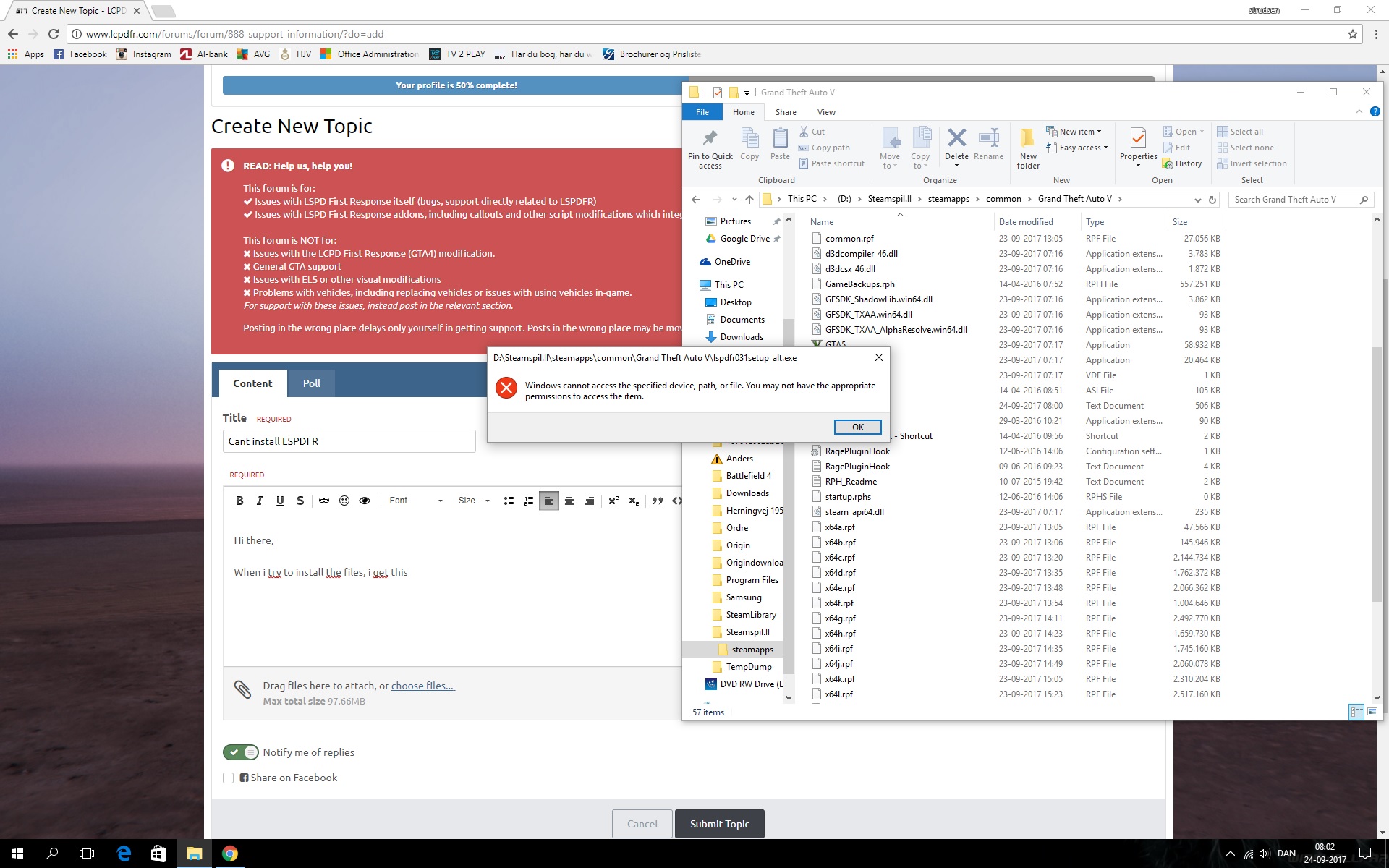
Task: Toggle strikethrough text formatting icon
Action: point(300,501)
